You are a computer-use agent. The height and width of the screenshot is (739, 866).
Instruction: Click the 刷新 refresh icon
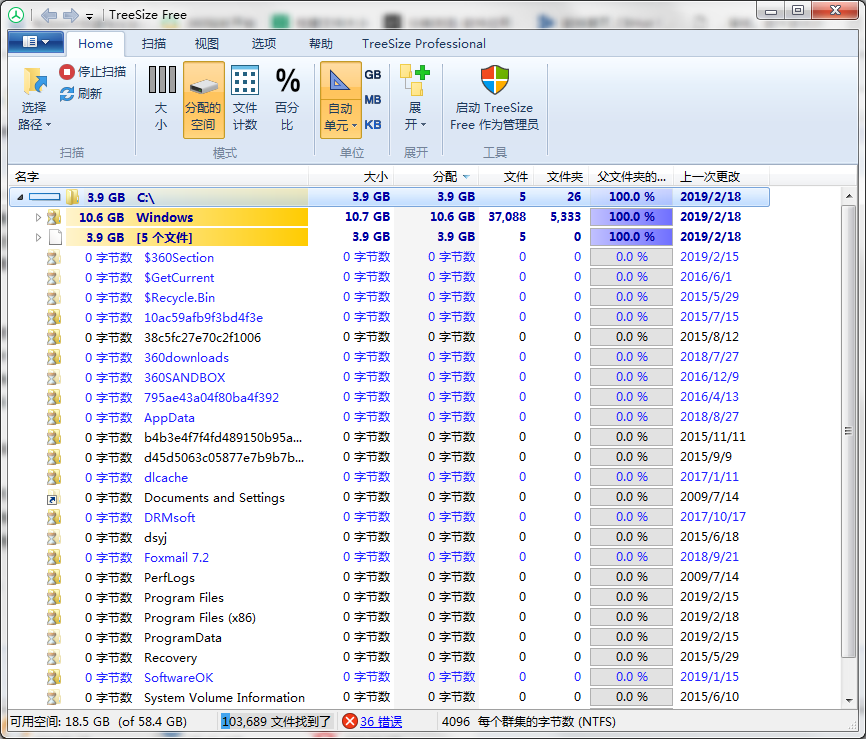[67, 94]
